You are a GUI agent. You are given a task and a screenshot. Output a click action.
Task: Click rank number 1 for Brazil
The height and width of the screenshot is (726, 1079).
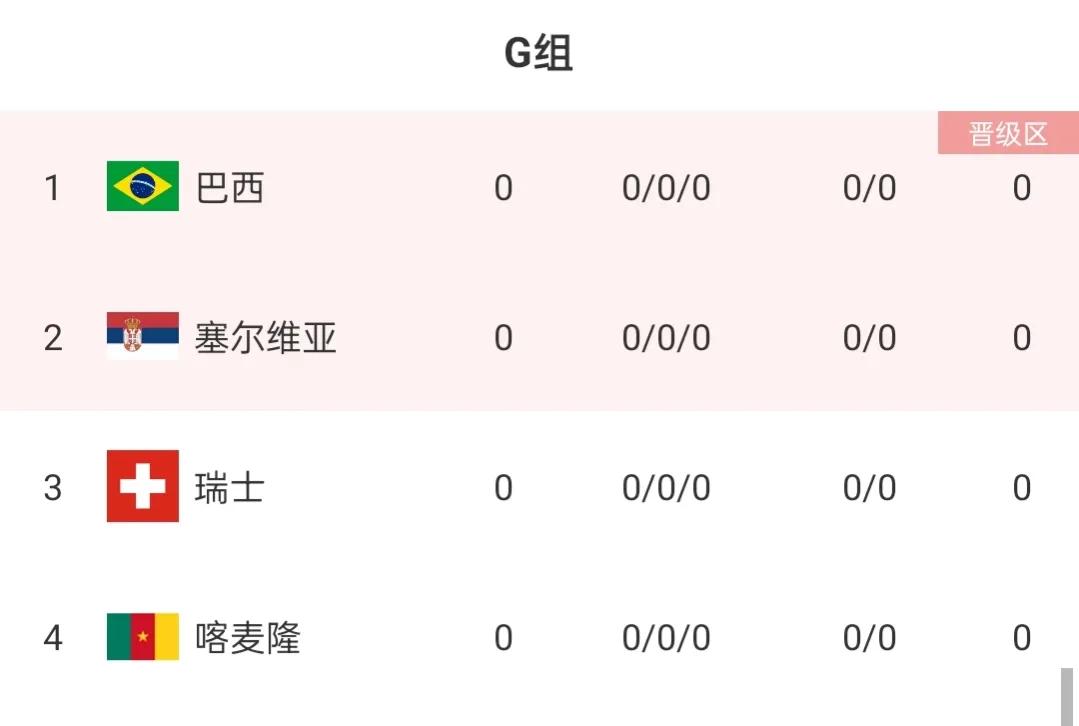tap(52, 188)
